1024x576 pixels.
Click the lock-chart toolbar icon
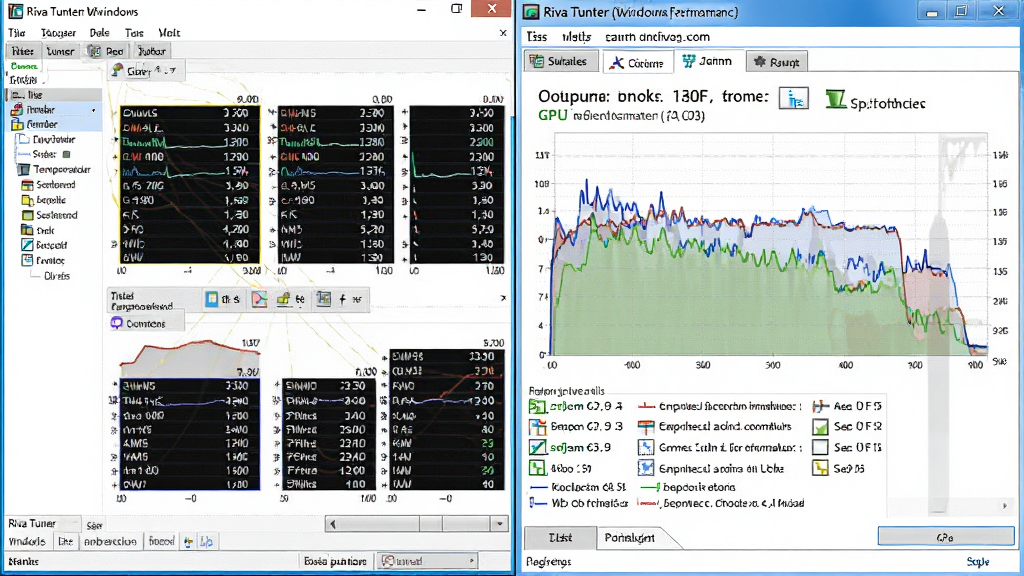pyautogui.click(x=283, y=299)
